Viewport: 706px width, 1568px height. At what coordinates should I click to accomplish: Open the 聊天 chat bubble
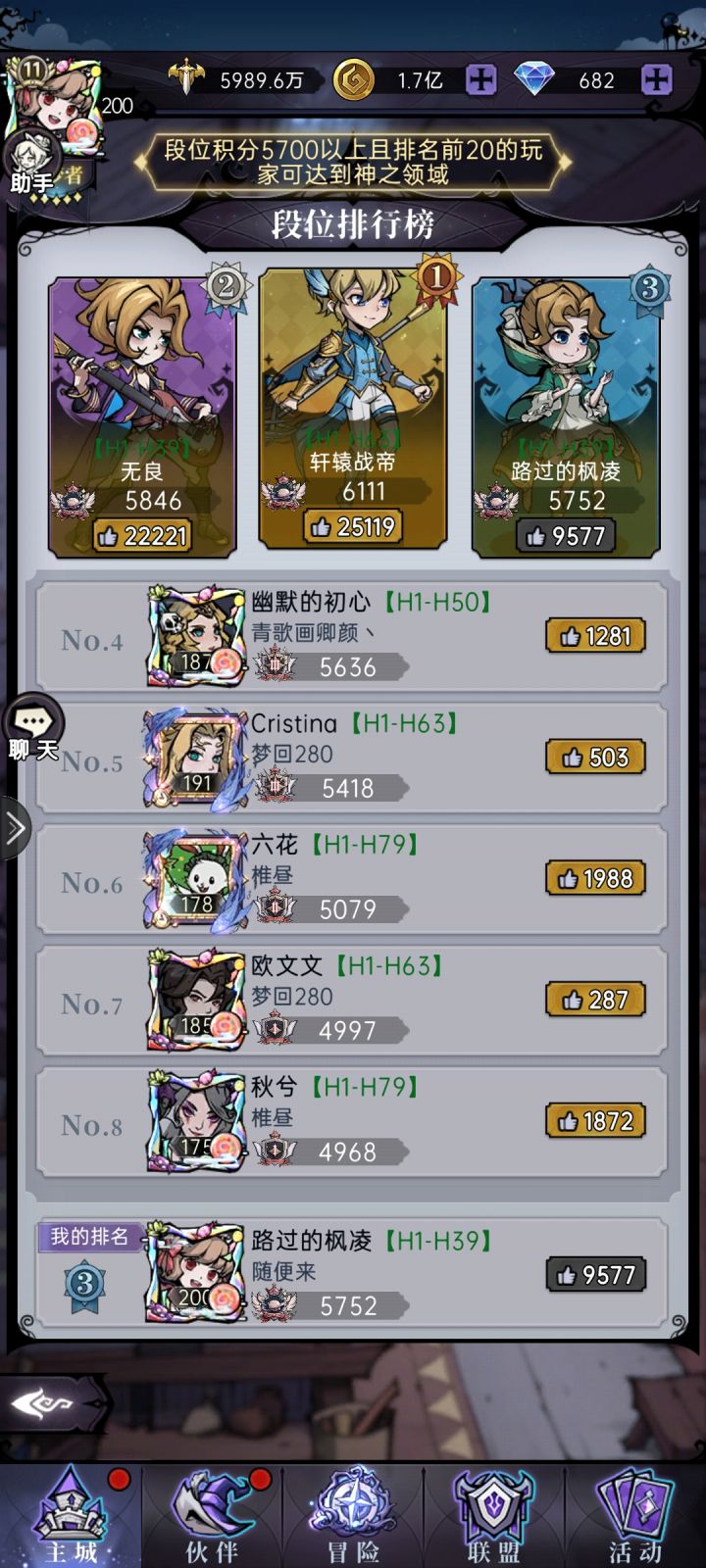tap(33, 731)
